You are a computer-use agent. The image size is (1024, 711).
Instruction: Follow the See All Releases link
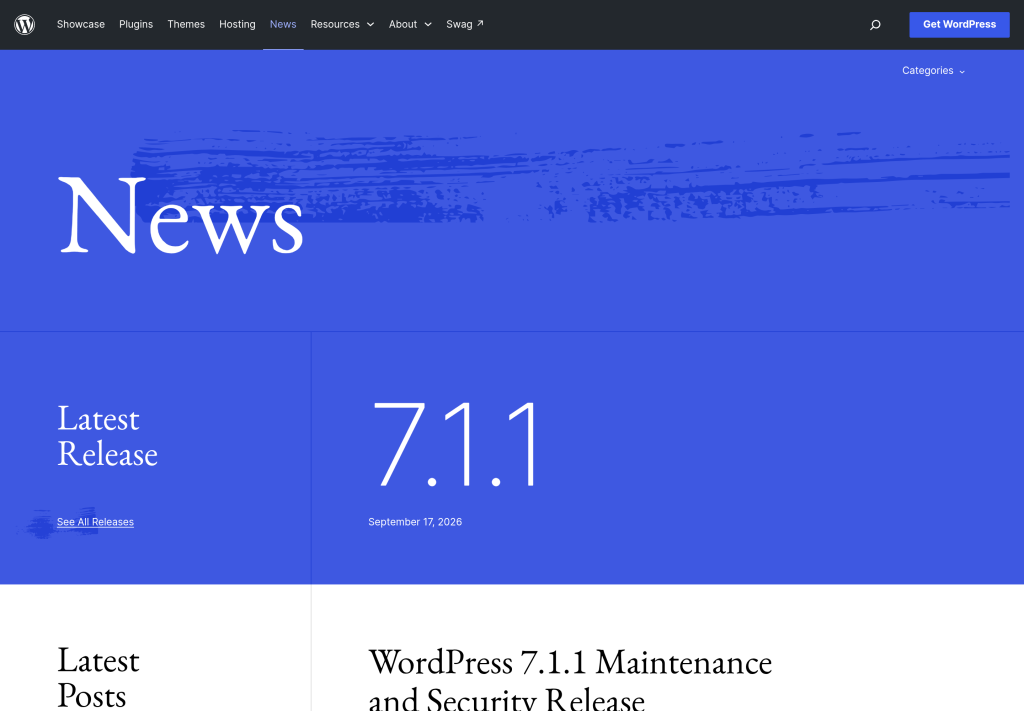pyautogui.click(x=95, y=522)
